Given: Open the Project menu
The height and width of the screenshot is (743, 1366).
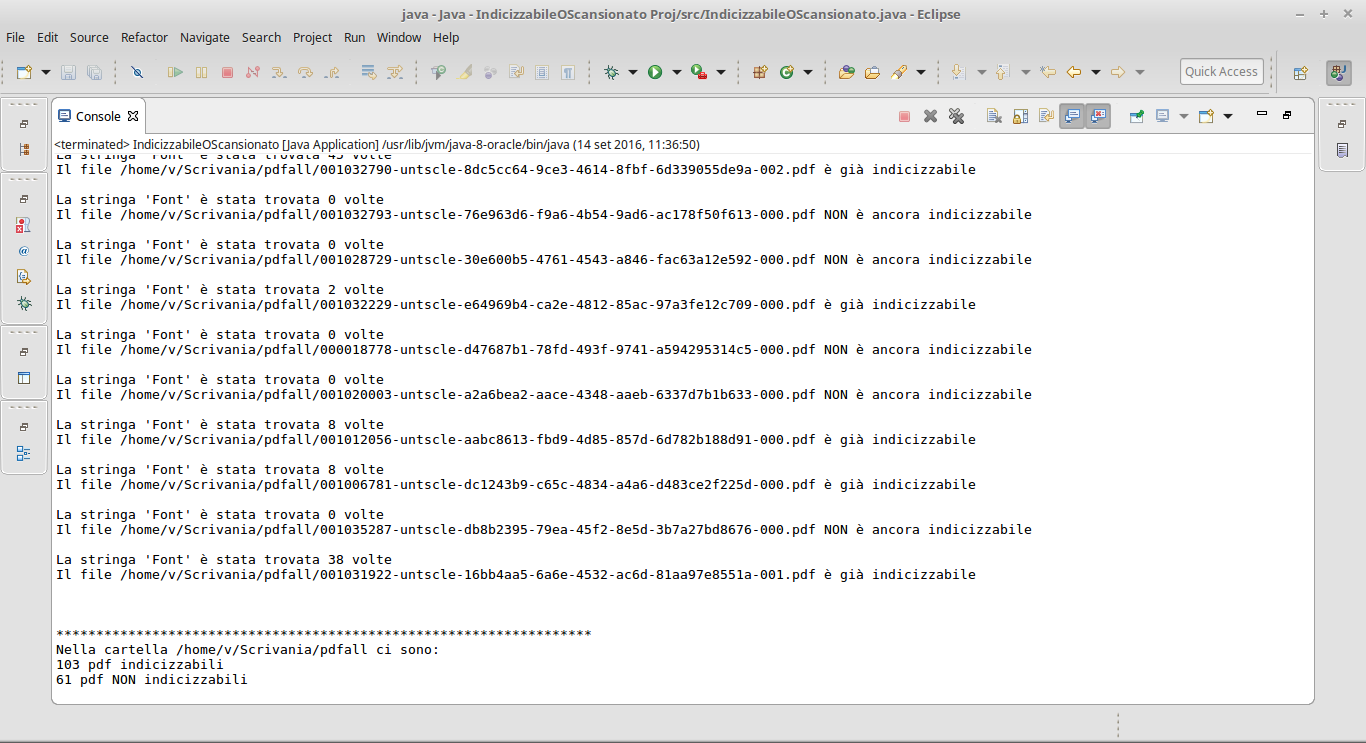Looking at the screenshot, I should (312, 37).
